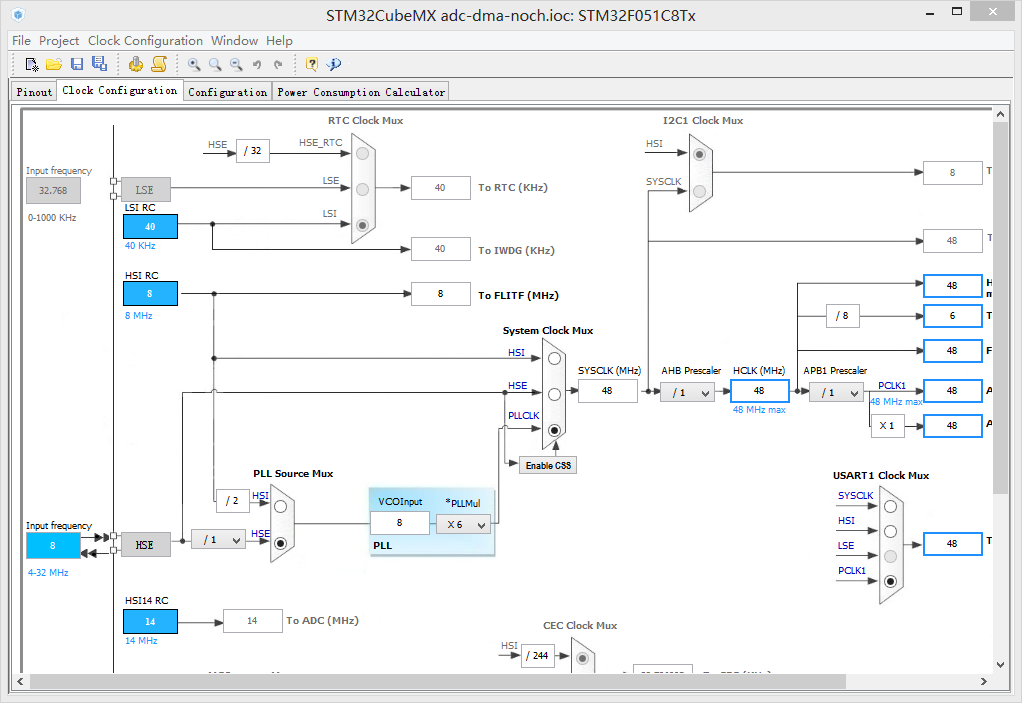Save the project using the floppy icon

click(x=77, y=64)
